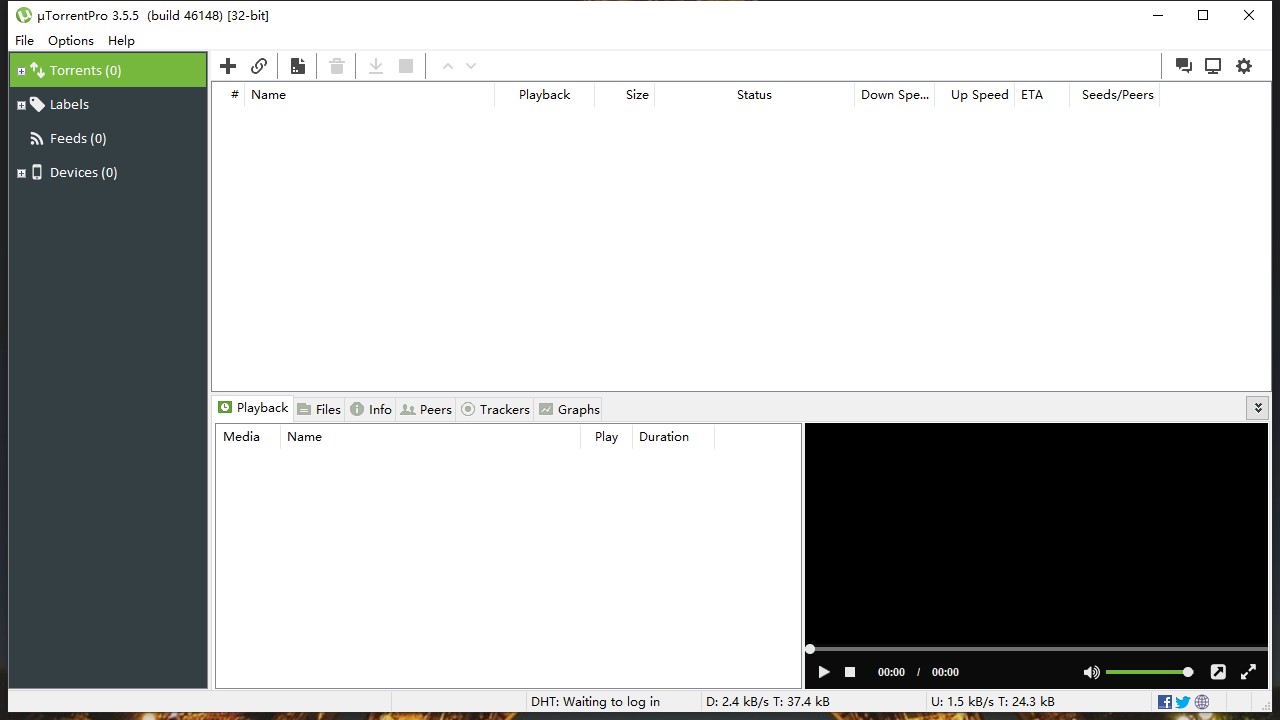Click download speed D: 2.4 kB/s status
The width and height of the screenshot is (1280, 720).
pos(767,702)
